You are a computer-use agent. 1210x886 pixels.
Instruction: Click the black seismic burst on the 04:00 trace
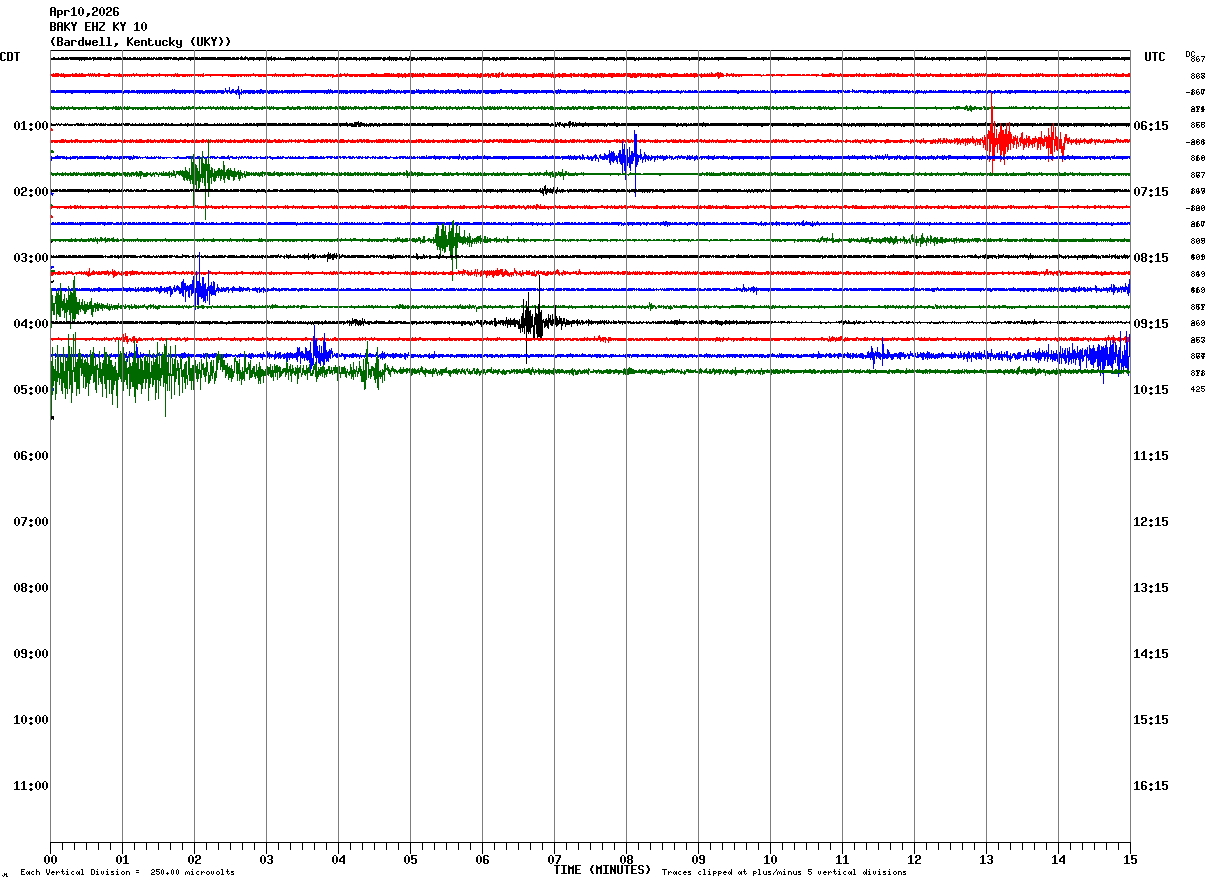tap(532, 322)
